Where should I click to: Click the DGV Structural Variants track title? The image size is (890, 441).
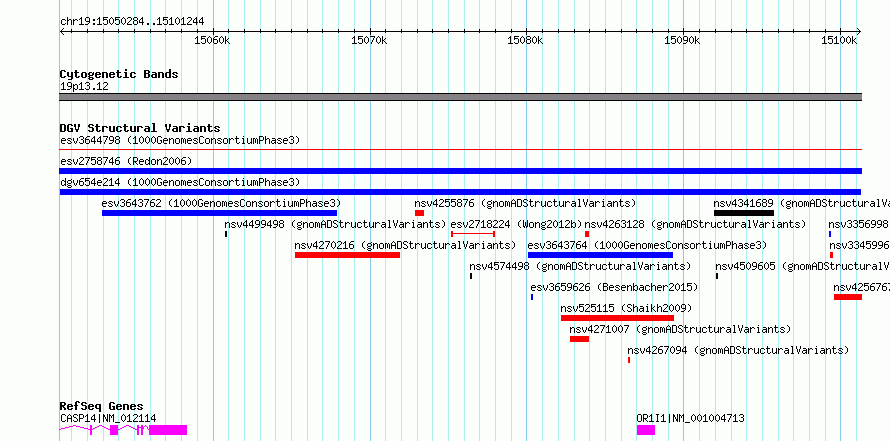click(x=140, y=128)
